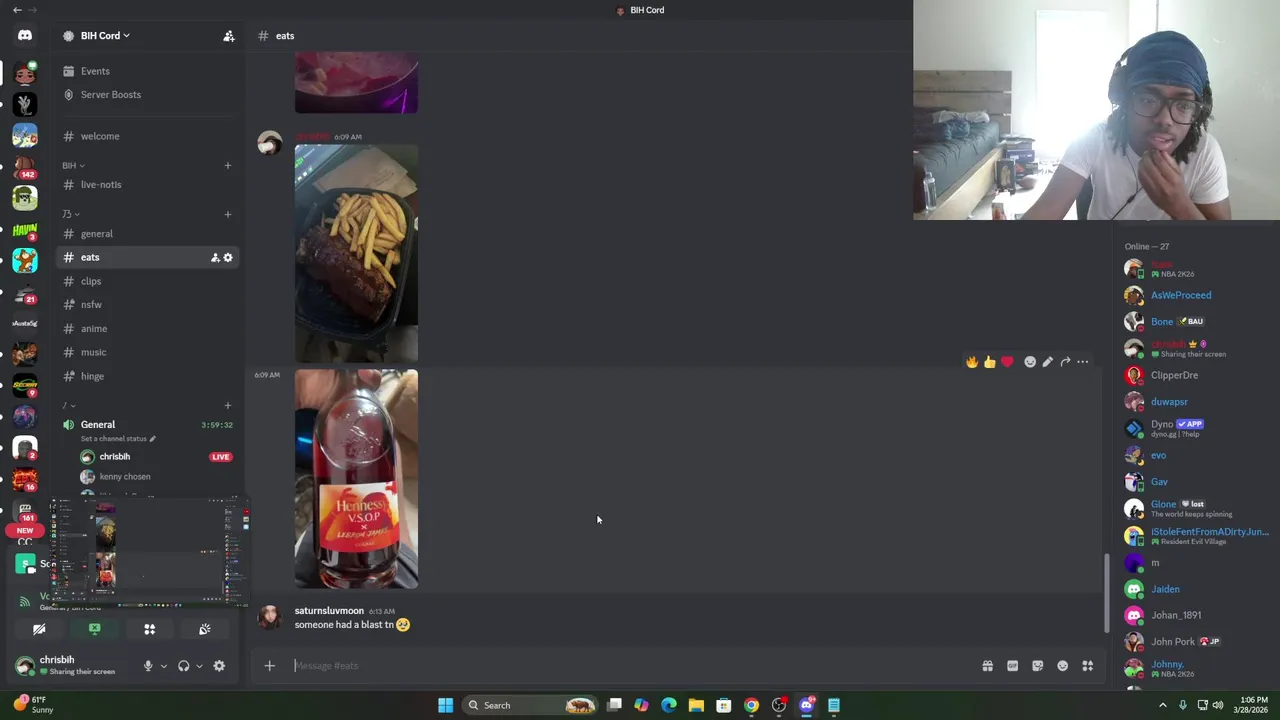This screenshot has width=1280, height=720.
Task: Edit channel status pencil icon
Action: click(152, 439)
